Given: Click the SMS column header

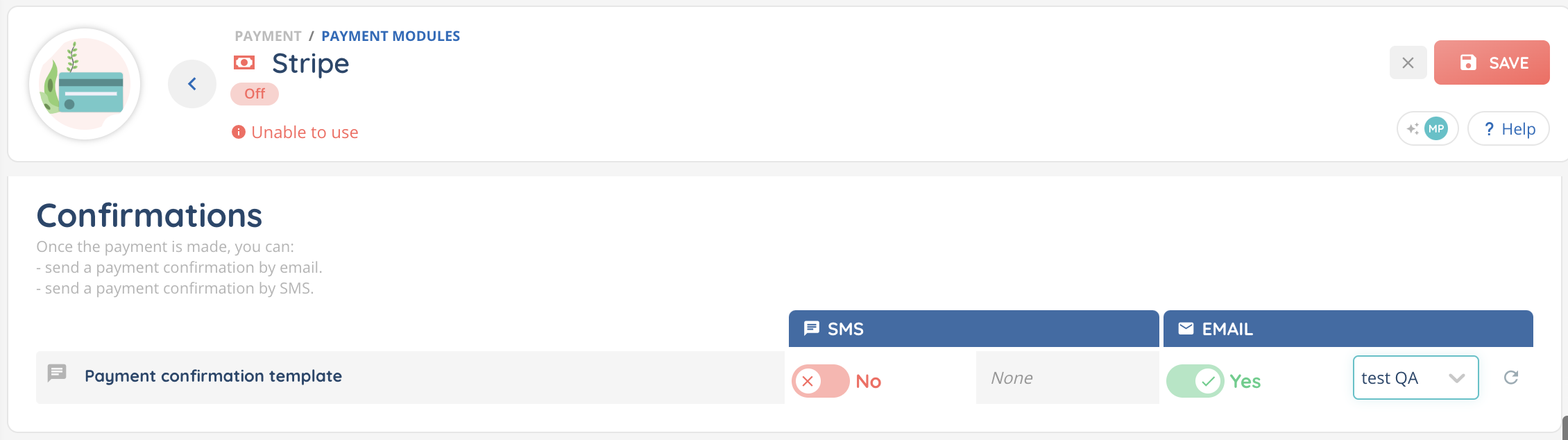Looking at the screenshot, I should click(973, 329).
